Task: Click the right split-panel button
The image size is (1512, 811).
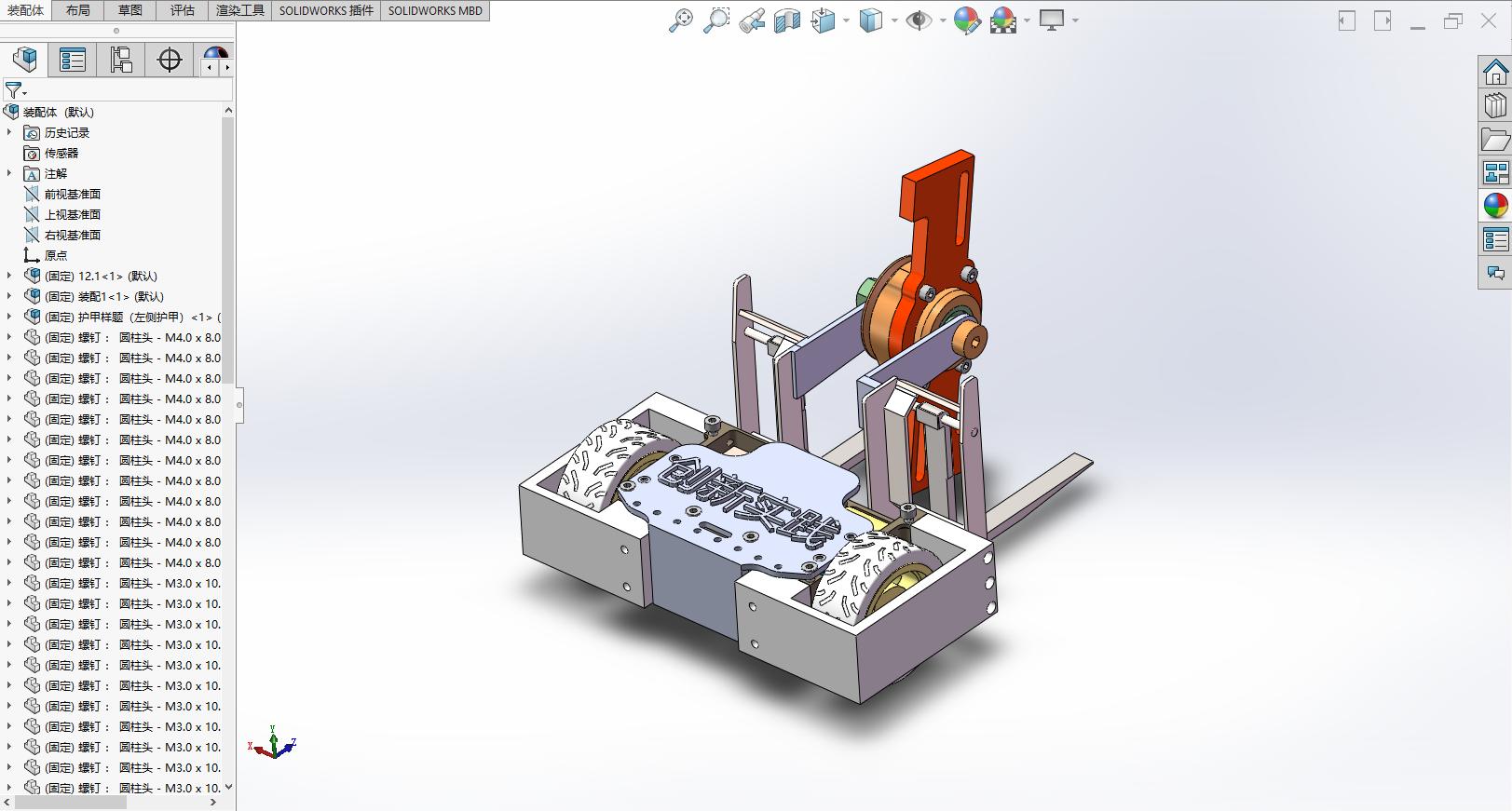Action: pyautogui.click(x=1383, y=20)
